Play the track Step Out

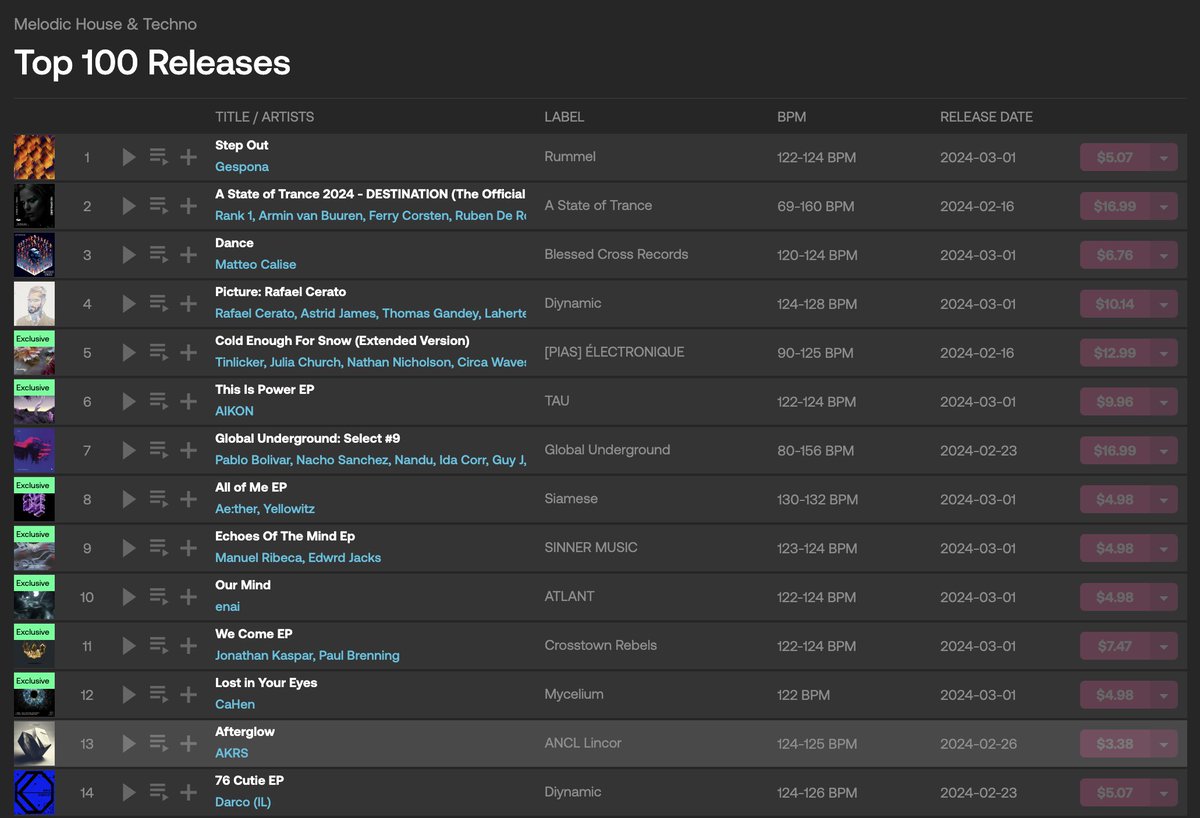128,157
